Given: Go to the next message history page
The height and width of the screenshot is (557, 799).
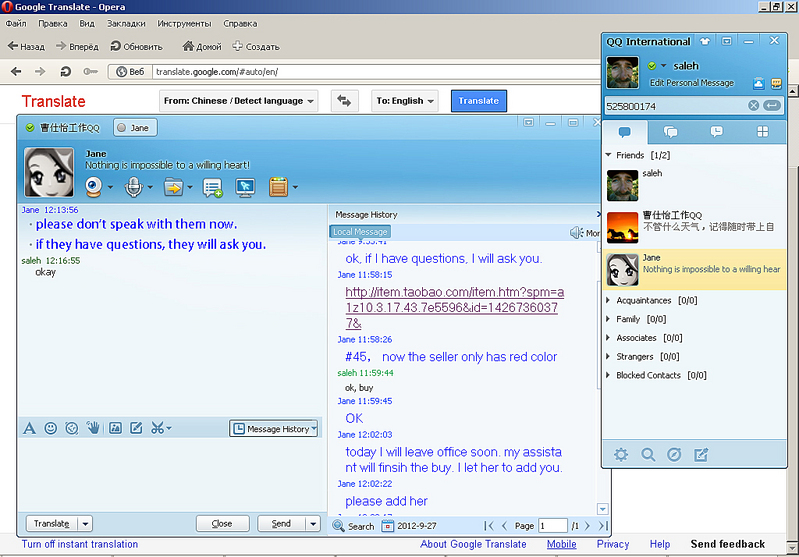Looking at the screenshot, I should point(588,525).
